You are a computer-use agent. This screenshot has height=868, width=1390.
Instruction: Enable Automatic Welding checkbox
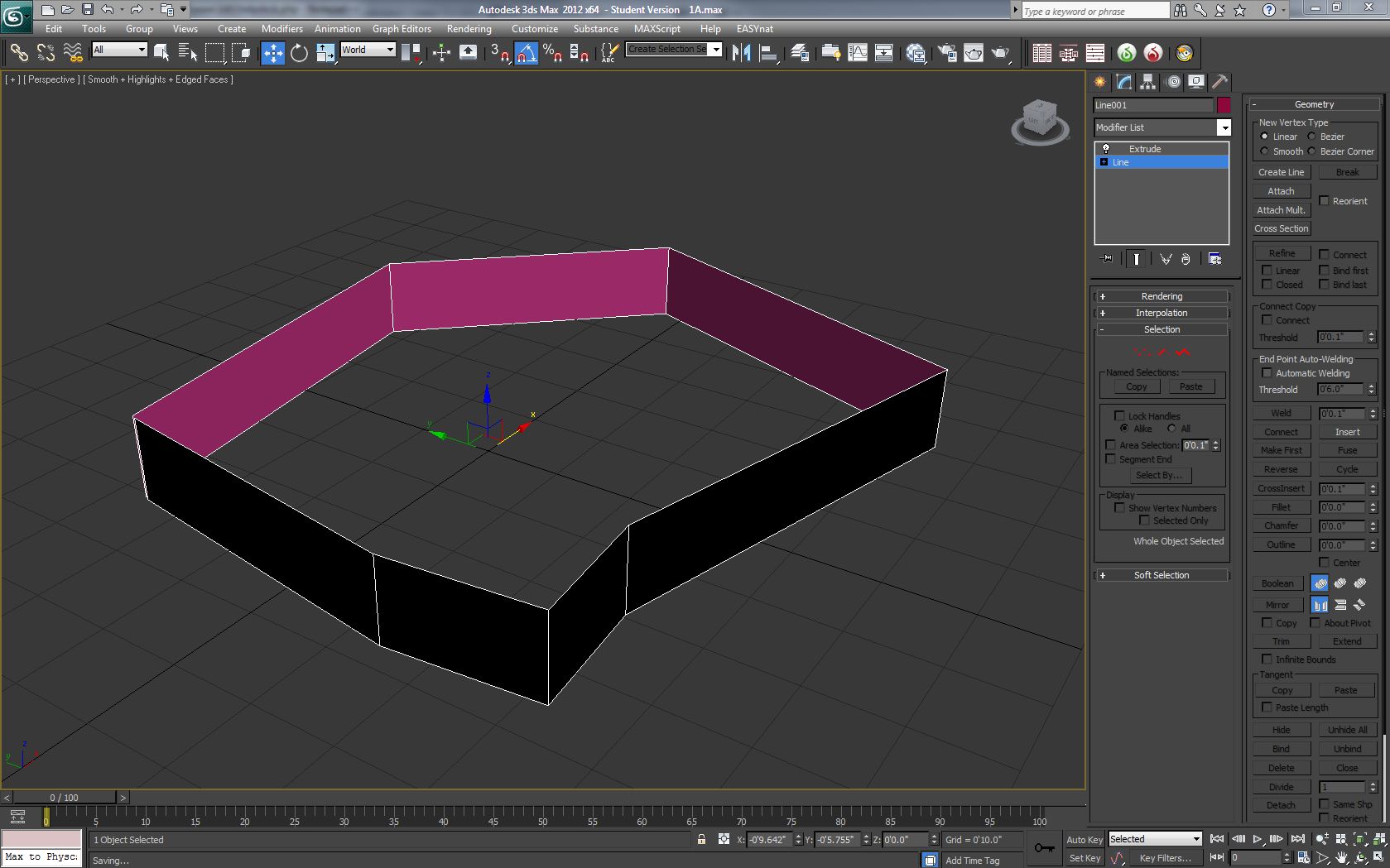pyautogui.click(x=1267, y=373)
